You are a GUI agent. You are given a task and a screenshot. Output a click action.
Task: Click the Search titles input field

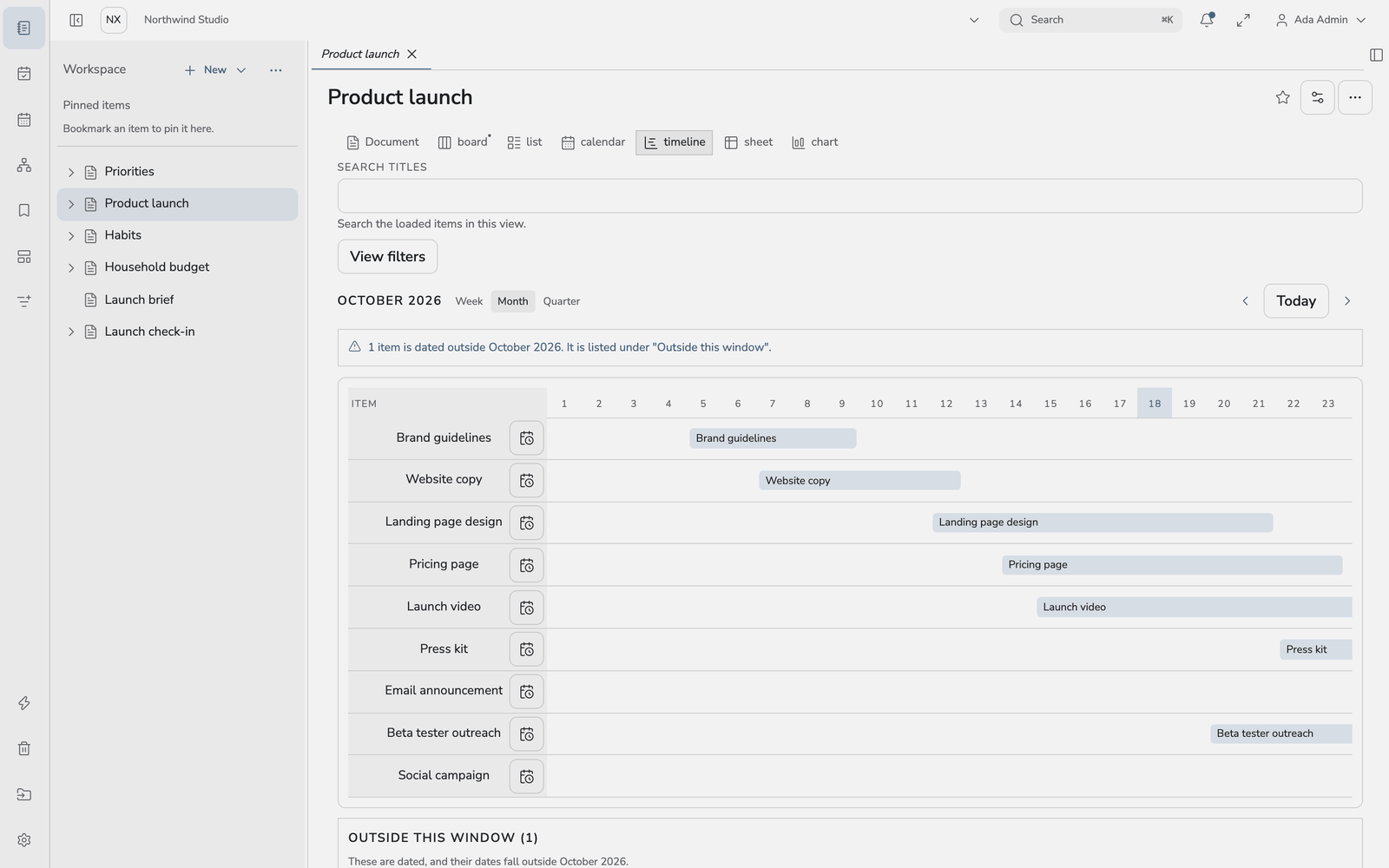850,196
